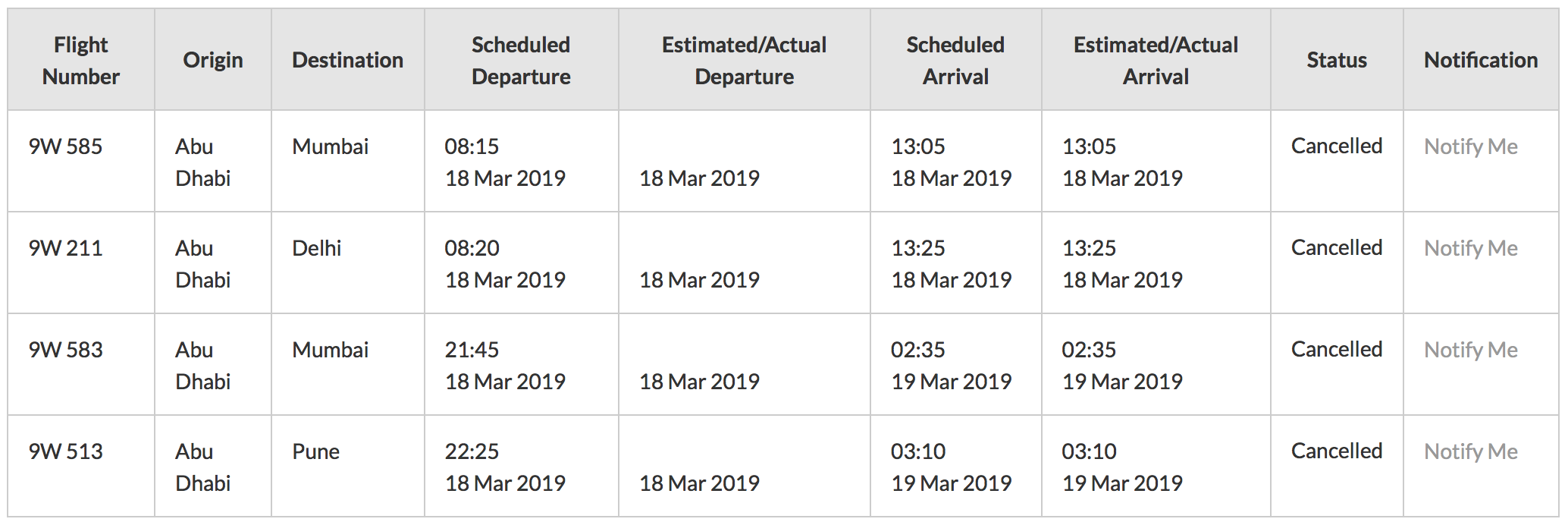Click the Notification column header
1568x522 pixels.
point(1481,60)
